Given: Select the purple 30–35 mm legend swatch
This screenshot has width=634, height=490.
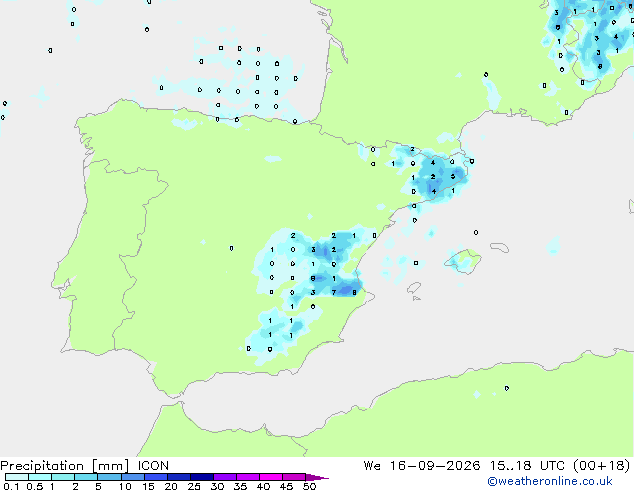Looking at the screenshot, I should (x=225, y=477).
